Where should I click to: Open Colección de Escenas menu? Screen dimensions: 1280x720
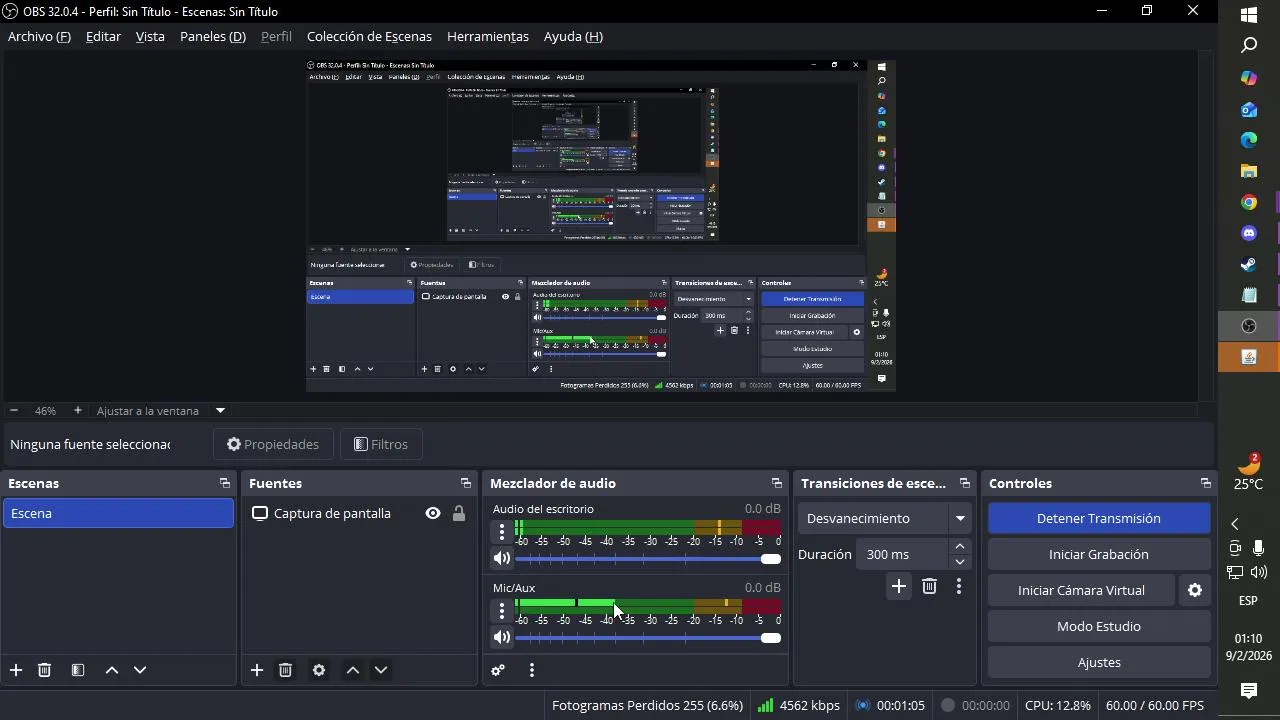pos(369,36)
